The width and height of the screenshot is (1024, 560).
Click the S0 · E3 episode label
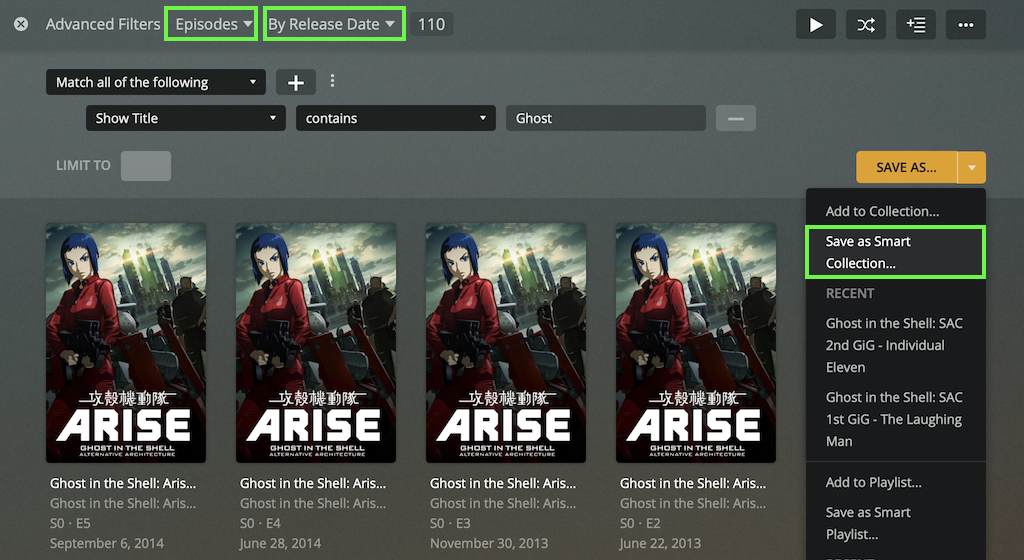(x=450, y=523)
